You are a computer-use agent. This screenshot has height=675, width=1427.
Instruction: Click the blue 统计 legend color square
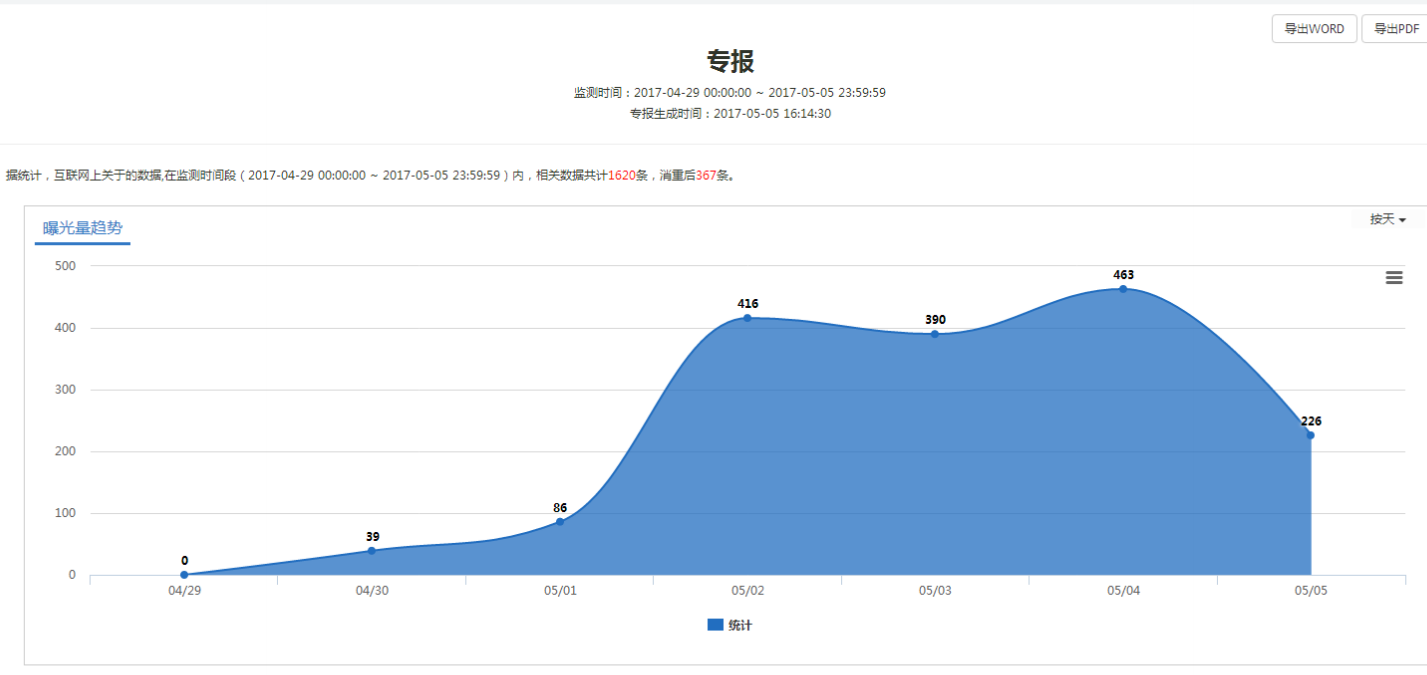715,625
